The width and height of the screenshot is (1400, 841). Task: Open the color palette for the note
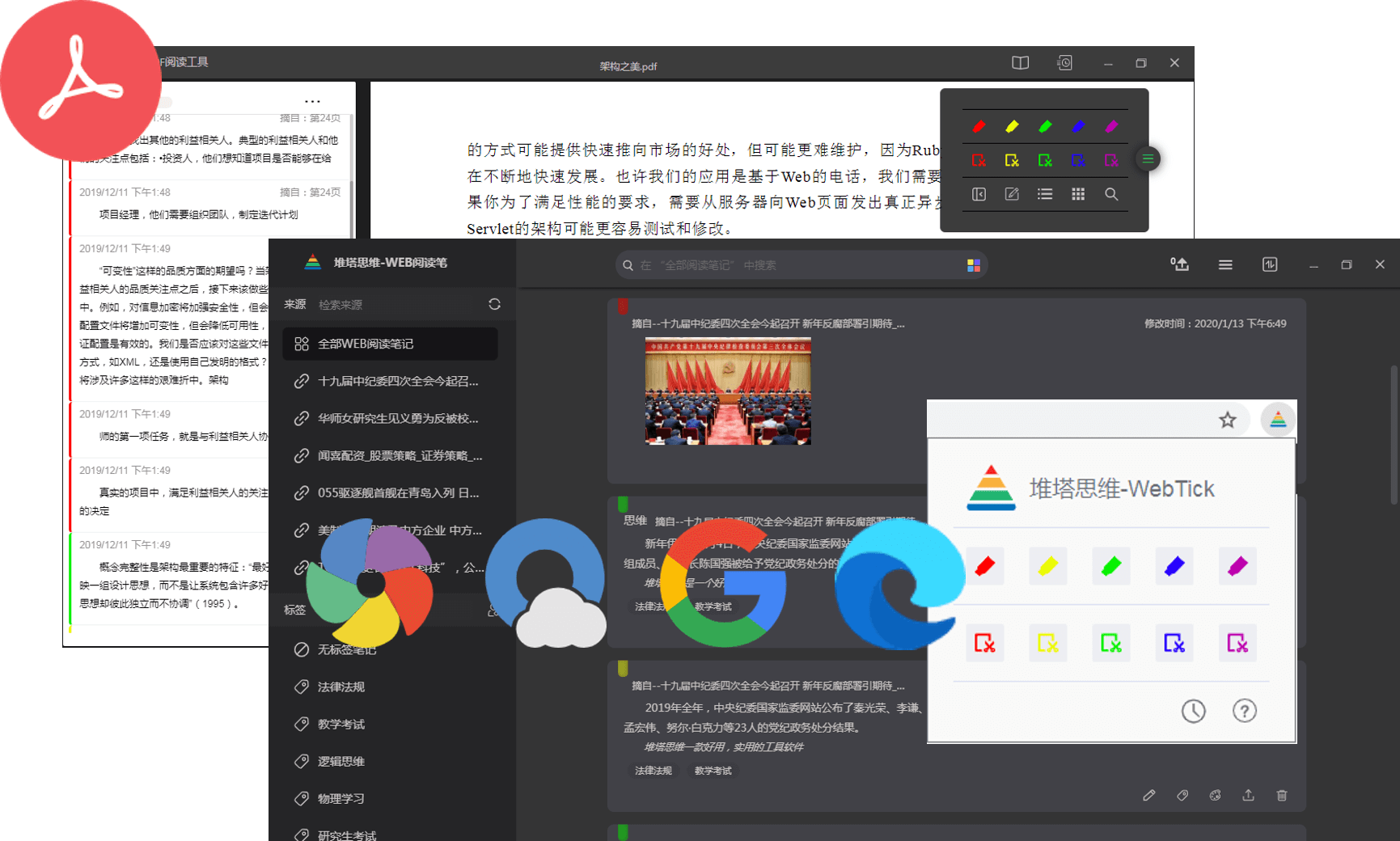click(1216, 796)
